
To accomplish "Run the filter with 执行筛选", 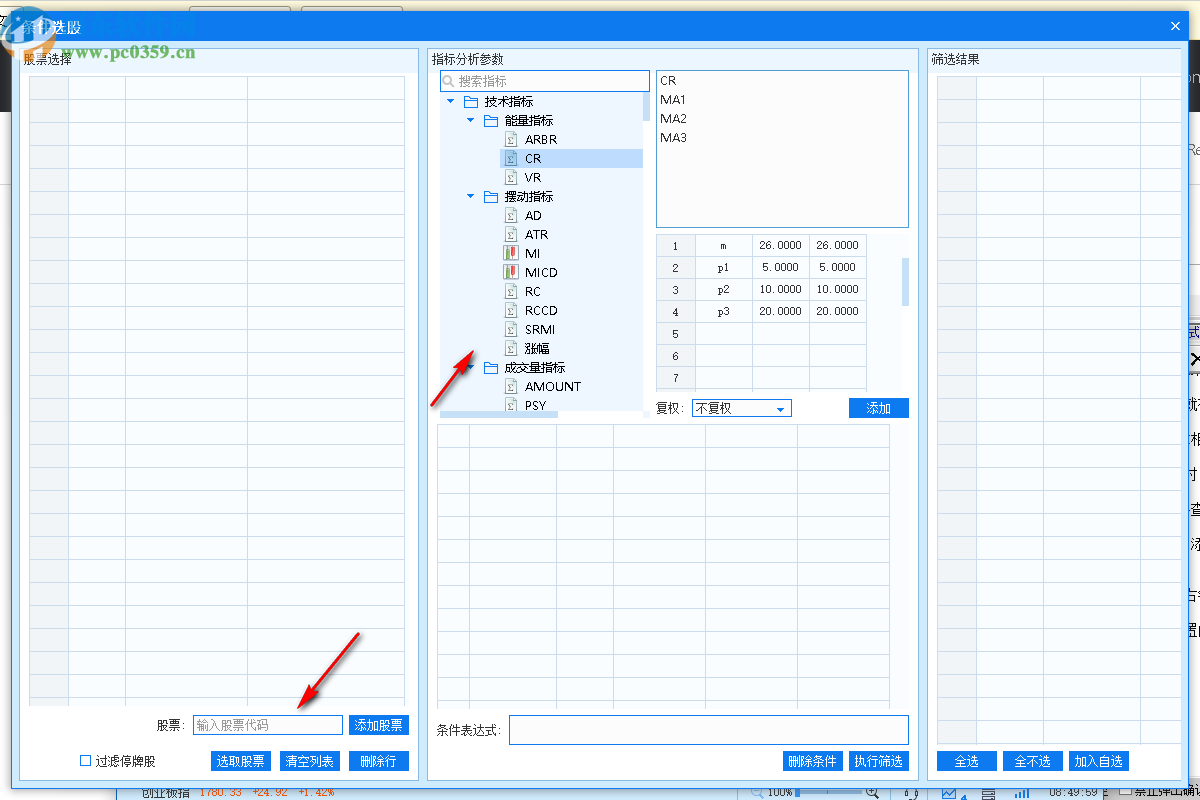I will pos(879,761).
